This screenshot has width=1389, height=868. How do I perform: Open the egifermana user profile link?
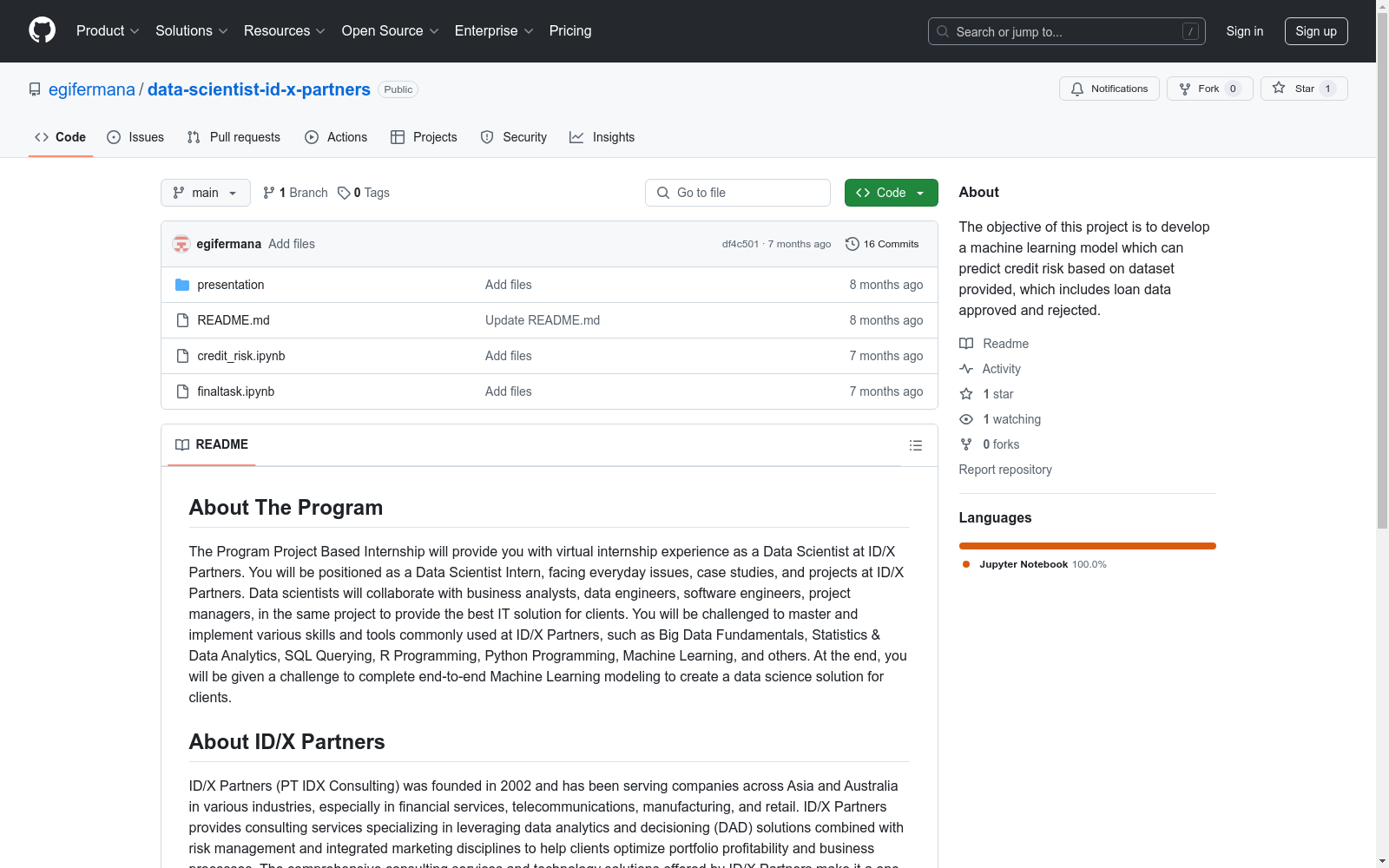(92, 89)
